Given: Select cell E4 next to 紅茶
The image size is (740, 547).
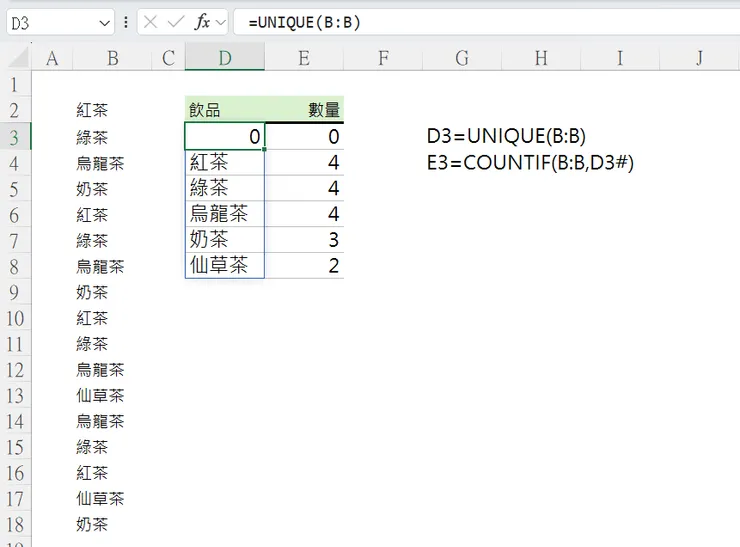Looking at the screenshot, I should (304, 163).
